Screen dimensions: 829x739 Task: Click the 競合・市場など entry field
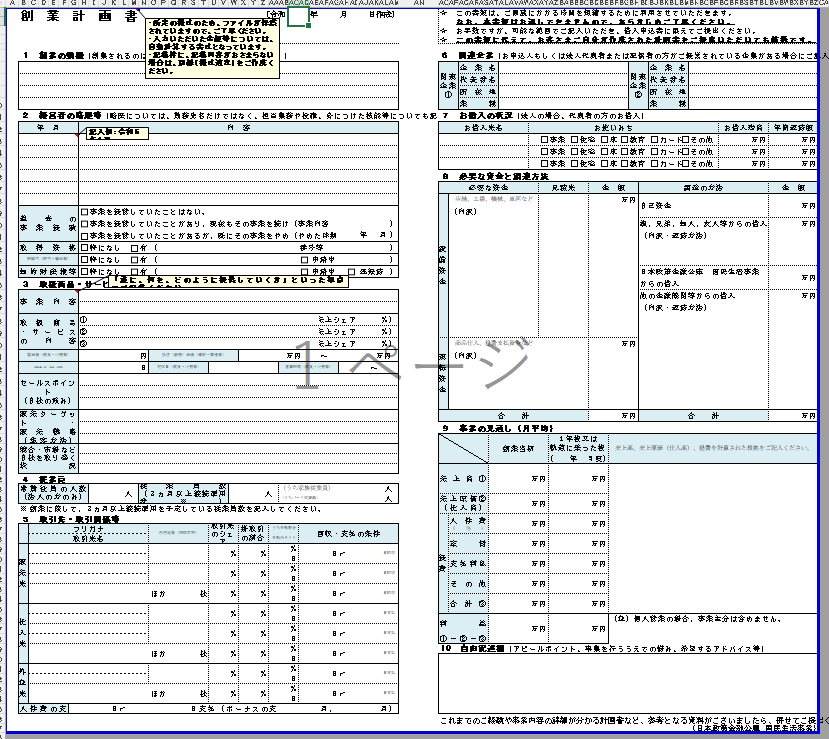(x=238, y=458)
